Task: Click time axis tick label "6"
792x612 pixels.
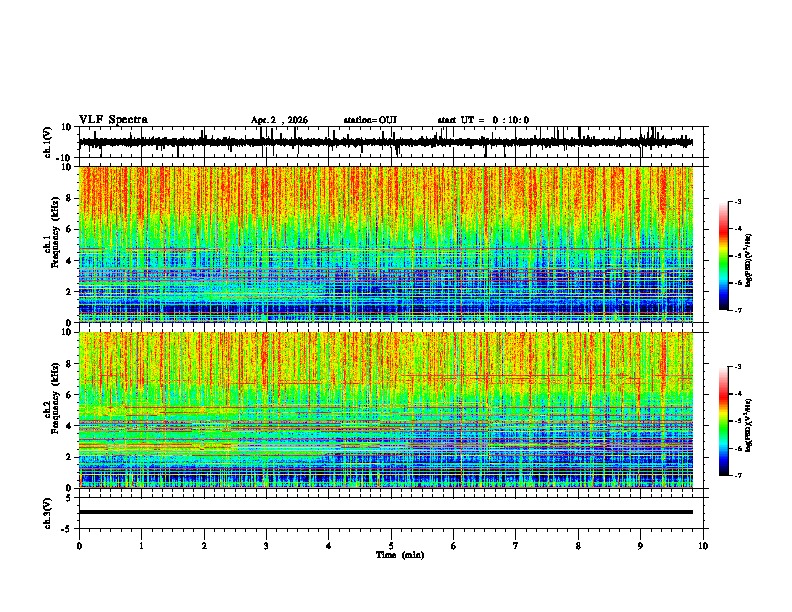Action: (454, 546)
